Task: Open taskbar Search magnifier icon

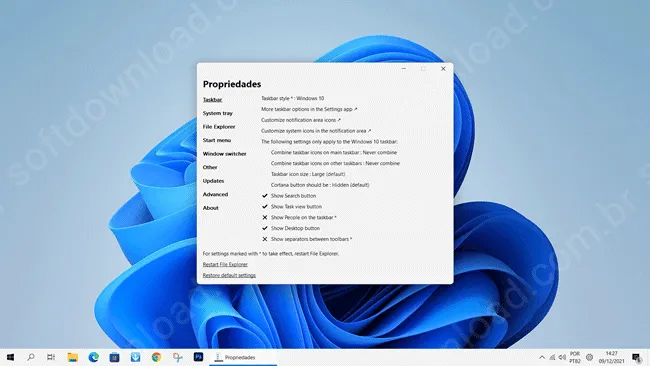Action: click(31, 357)
